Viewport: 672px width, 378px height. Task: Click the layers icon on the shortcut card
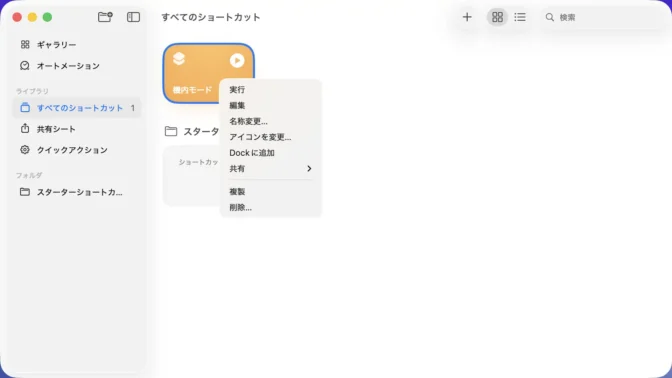point(179,59)
